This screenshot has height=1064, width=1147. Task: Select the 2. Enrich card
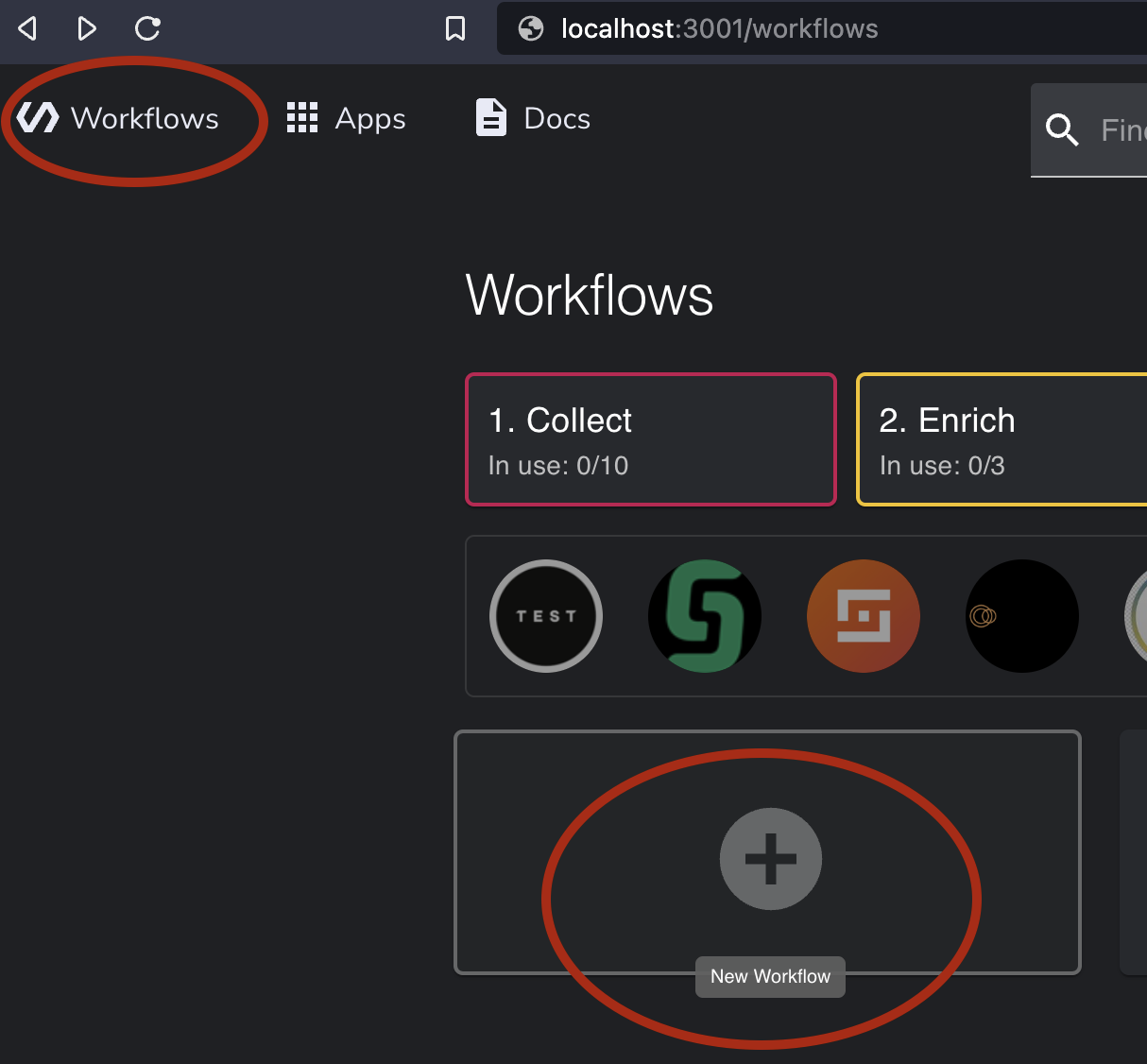click(1001, 440)
